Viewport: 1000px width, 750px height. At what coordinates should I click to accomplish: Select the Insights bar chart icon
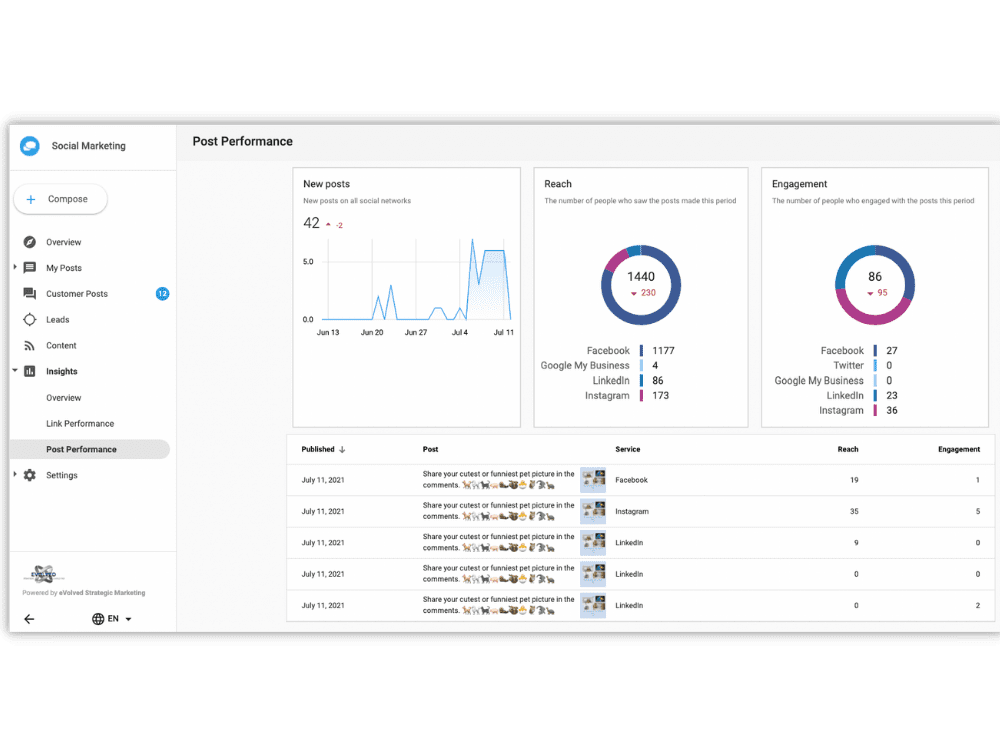point(30,371)
